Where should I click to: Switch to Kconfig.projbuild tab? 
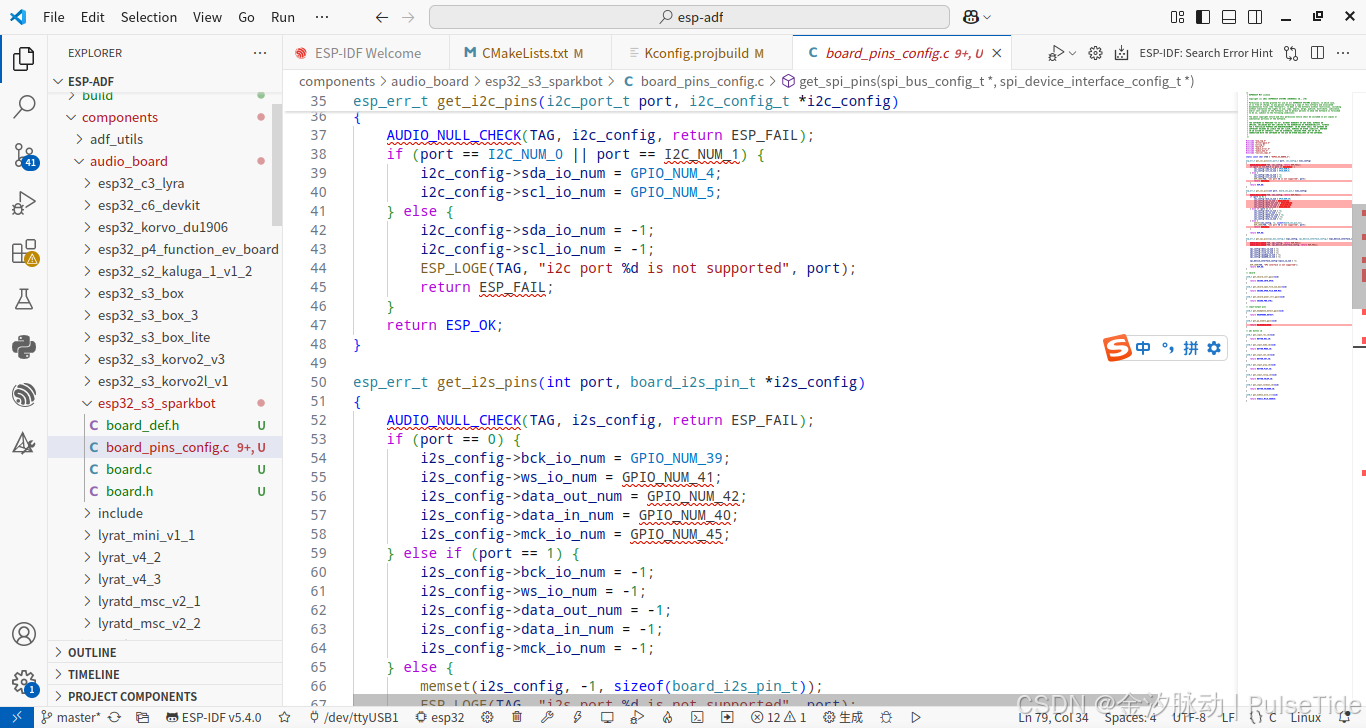pyautogui.click(x=703, y=53)
